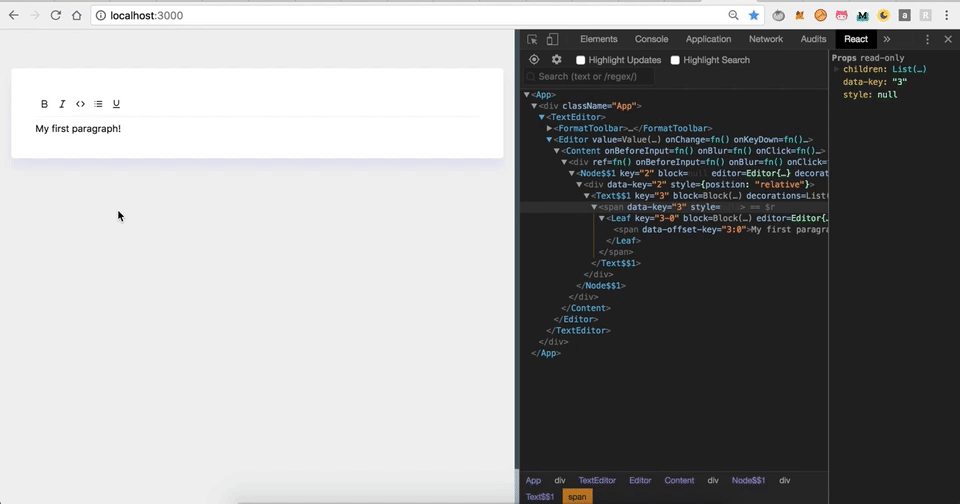The image size is (960, 504).
Task: Select Editor in bottom breadcrumb
Action: 640,481
